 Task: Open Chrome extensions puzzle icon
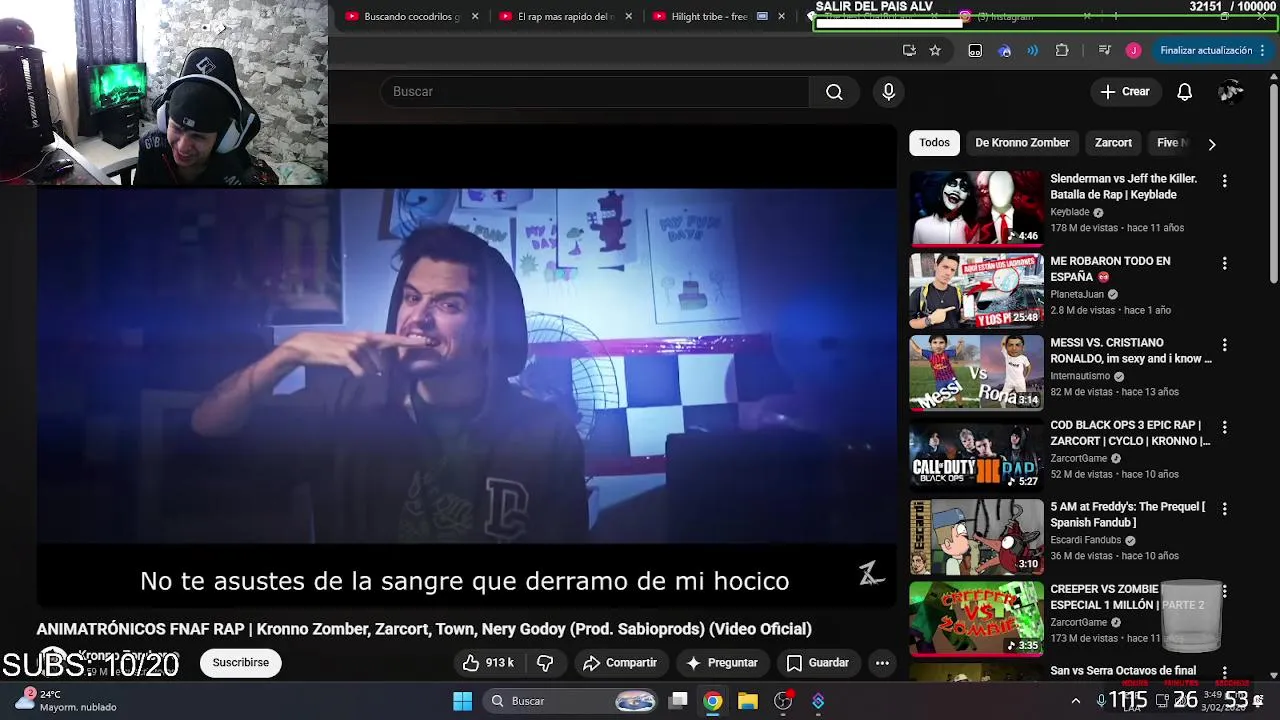coord(1062,51)
